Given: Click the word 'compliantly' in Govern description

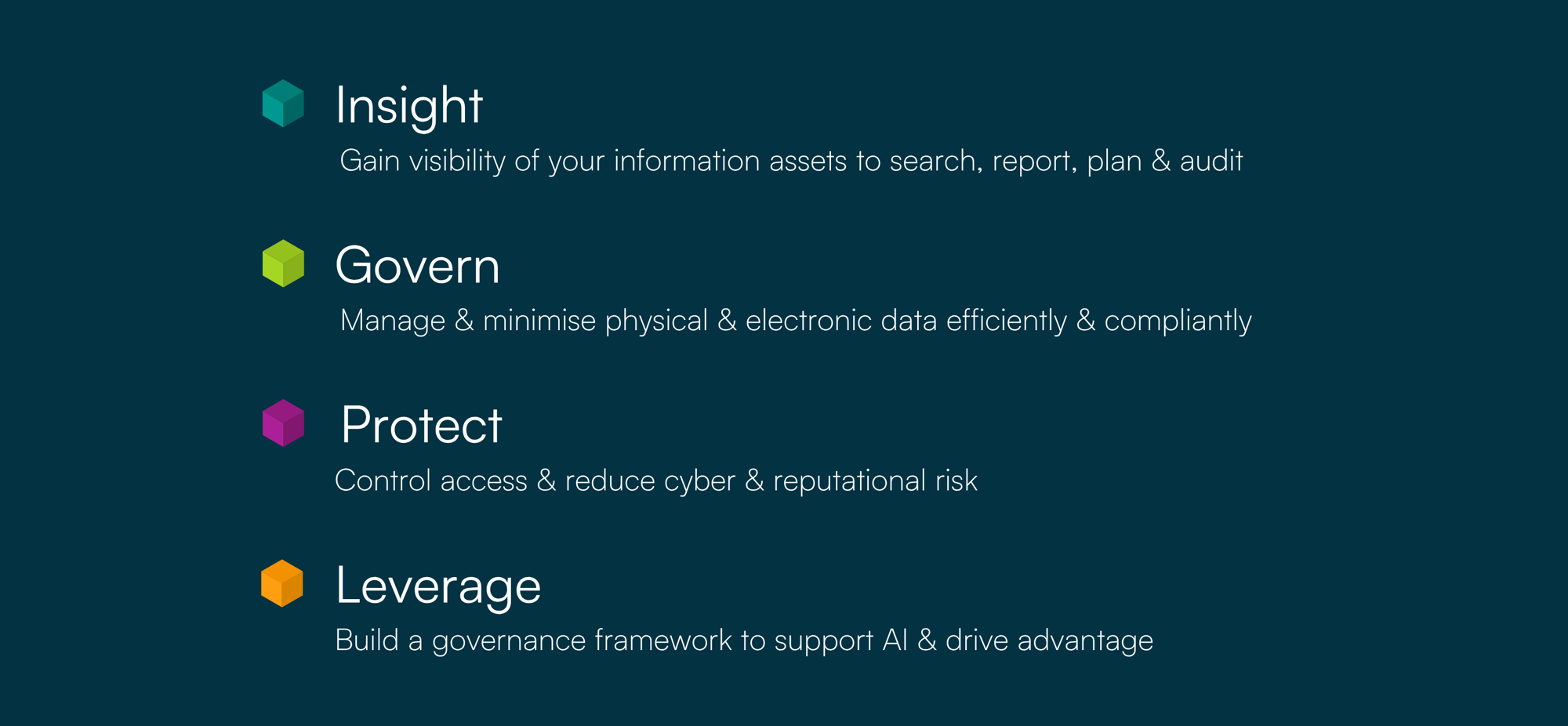Looking at the screenshot, I should [1178, 321].
